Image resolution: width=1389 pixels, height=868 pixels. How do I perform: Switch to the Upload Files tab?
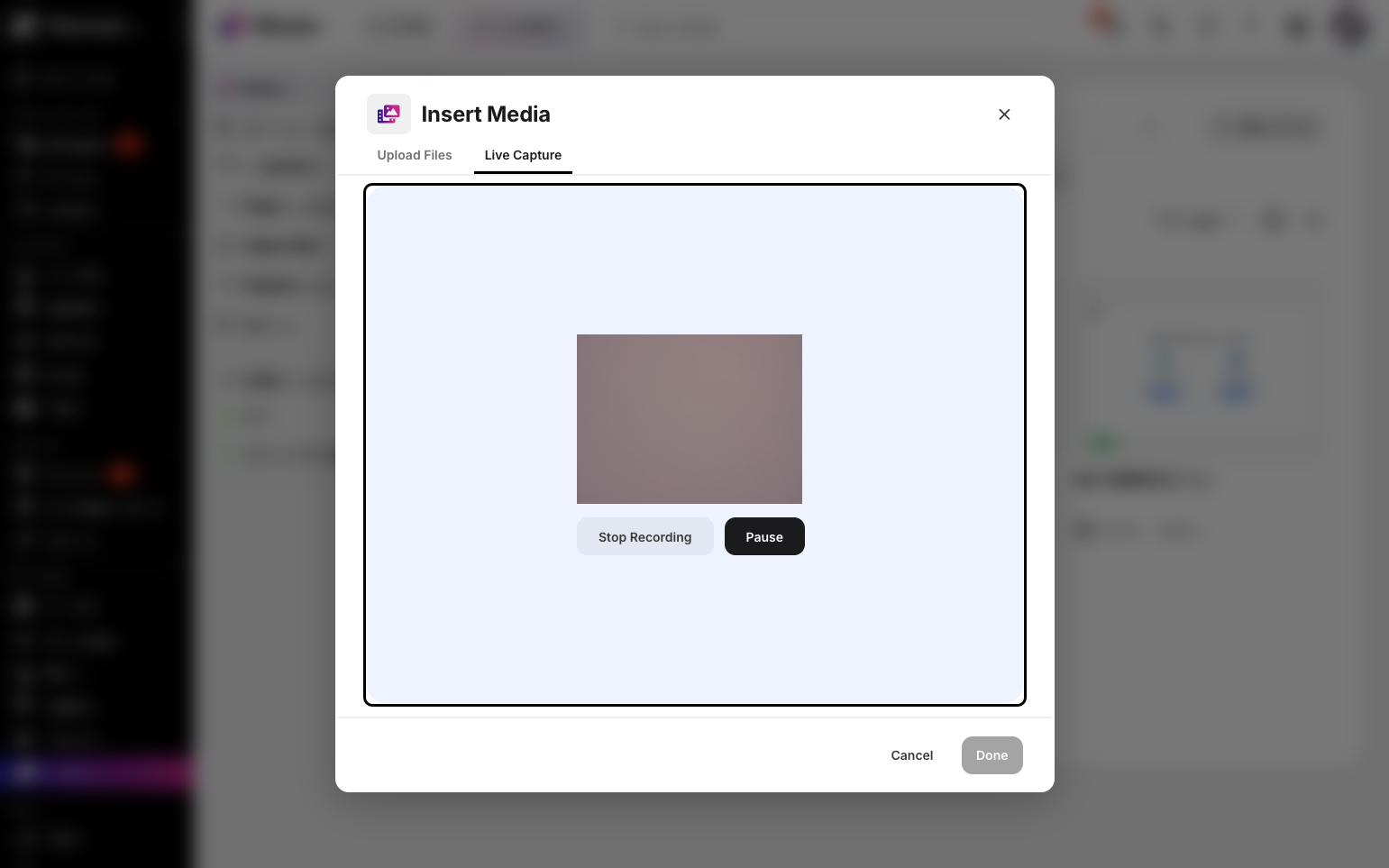[x=415, y=155]
